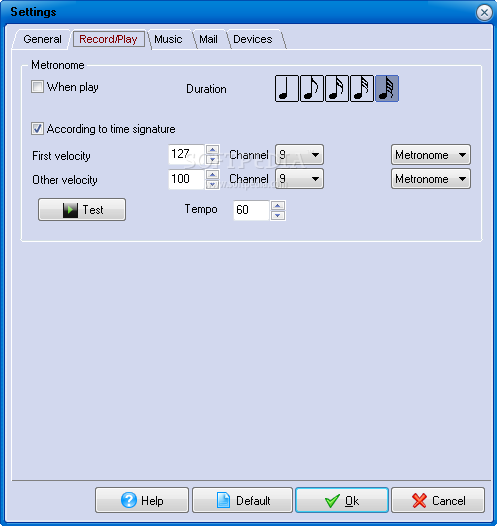
Task: Decrease First velocity with down arrow
Action: tap(212, 159)
